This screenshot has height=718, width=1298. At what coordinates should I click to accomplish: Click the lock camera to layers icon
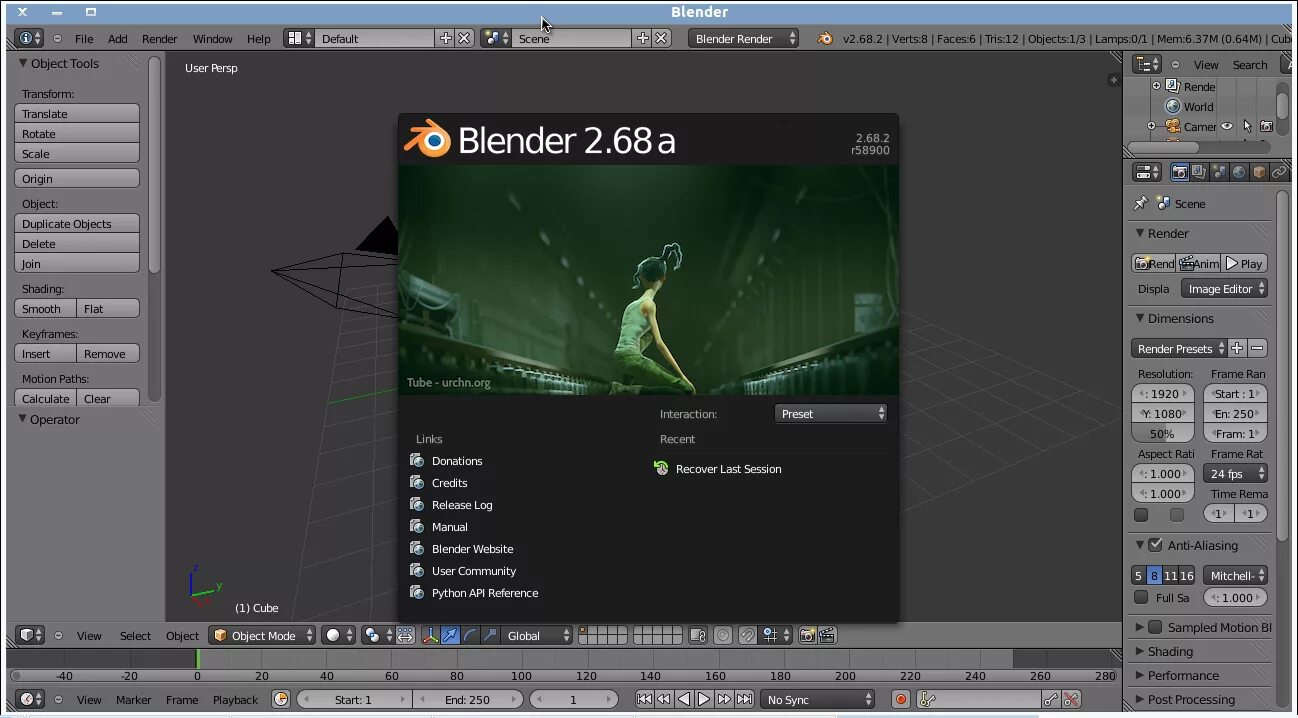698,635
